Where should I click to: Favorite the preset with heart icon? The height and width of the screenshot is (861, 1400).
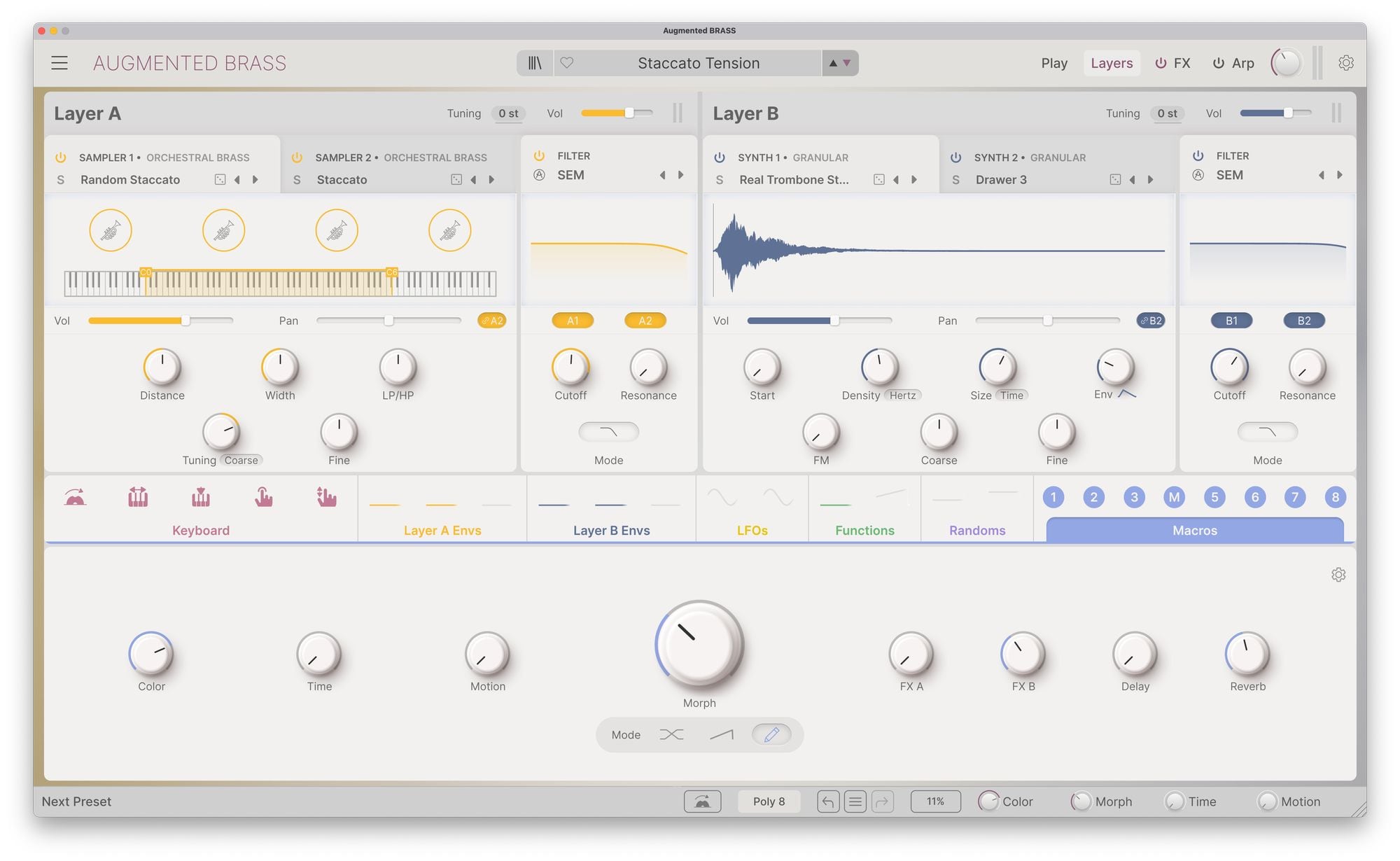click(x=567, y=63)
